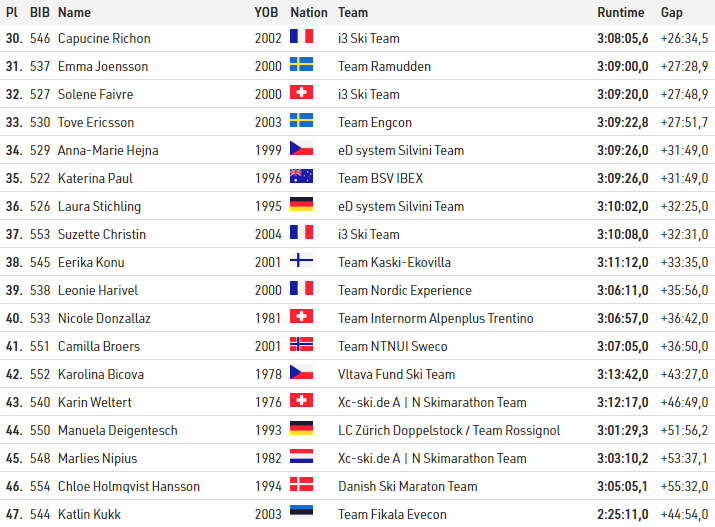
Task: Click the French flag beside Capucine Richon
Action: pyautogui.click(x=301, y=38)
